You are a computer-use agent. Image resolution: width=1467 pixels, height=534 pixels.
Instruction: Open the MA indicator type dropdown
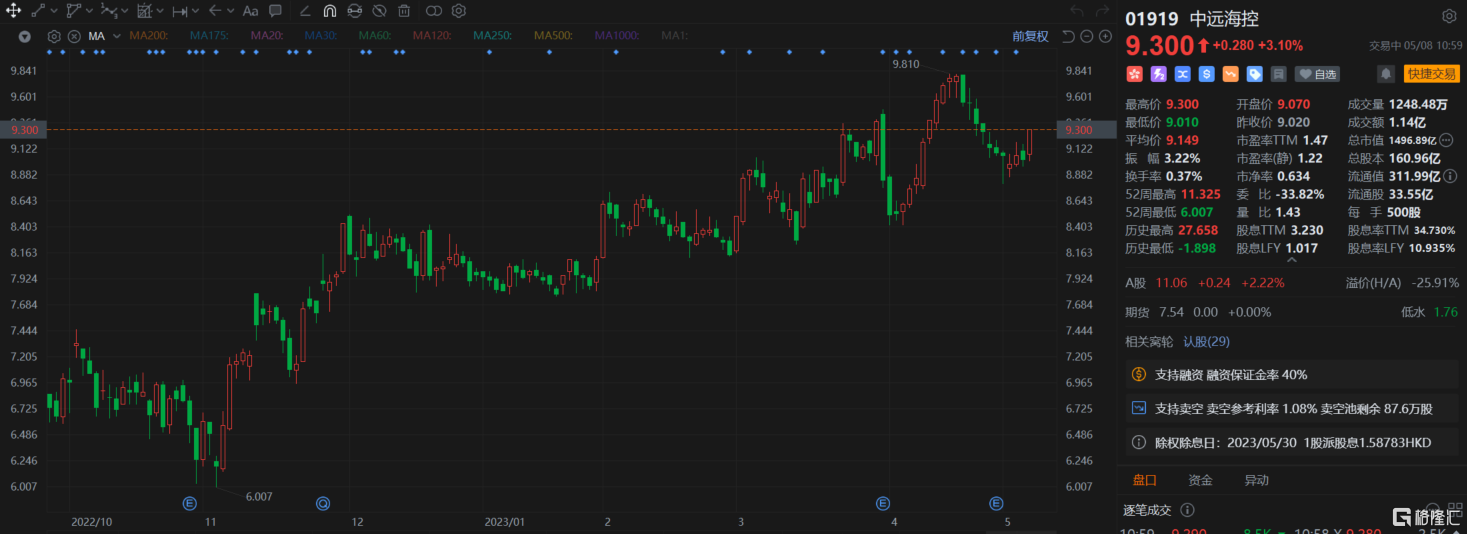(117, 36)
